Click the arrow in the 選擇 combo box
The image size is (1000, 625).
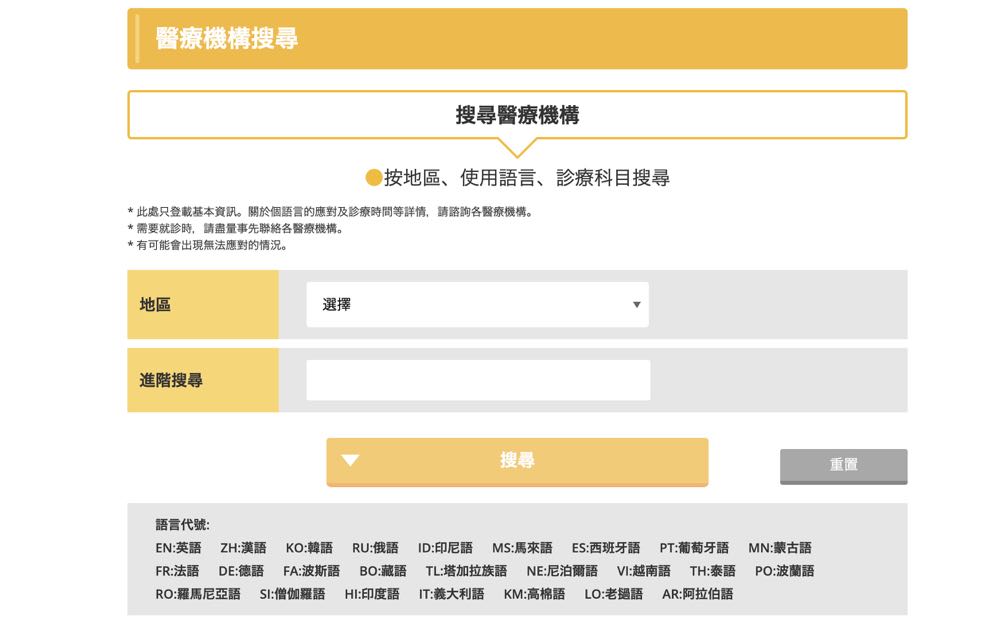coord(636,305)
